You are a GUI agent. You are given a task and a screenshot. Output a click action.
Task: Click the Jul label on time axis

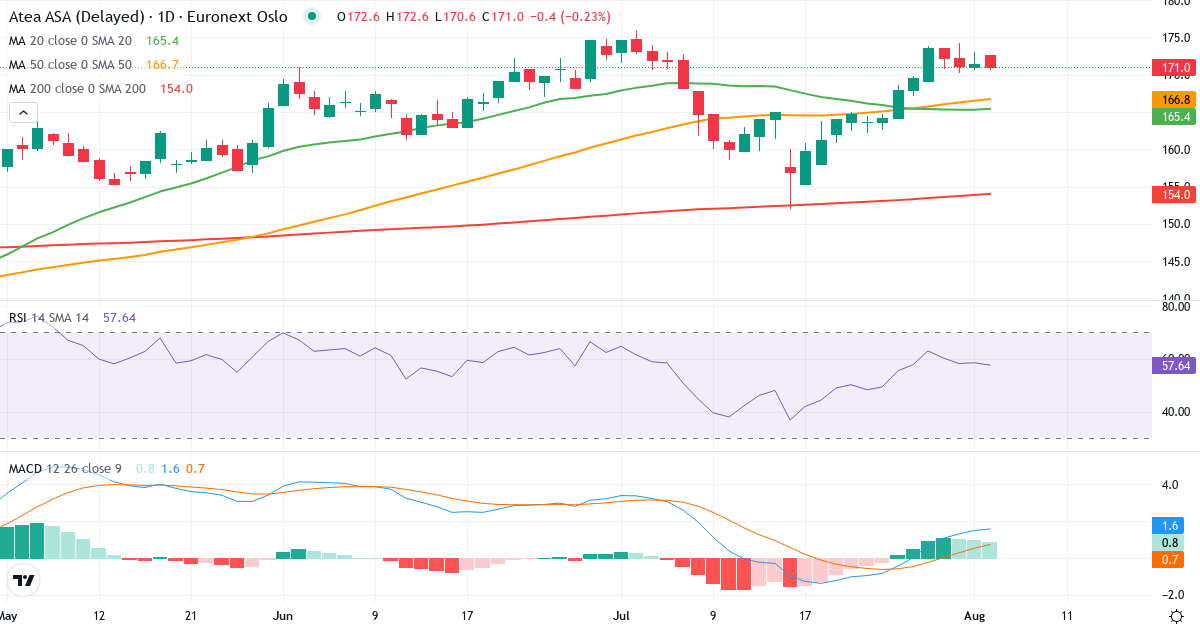[x=621, y=616]
